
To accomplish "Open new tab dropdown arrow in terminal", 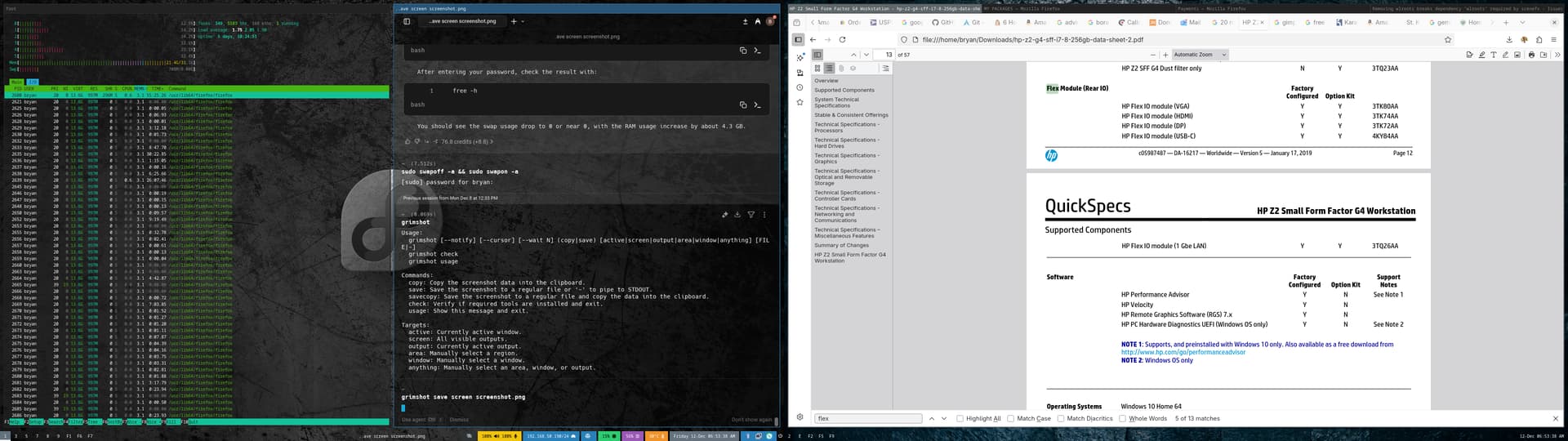I will point(523,21).
